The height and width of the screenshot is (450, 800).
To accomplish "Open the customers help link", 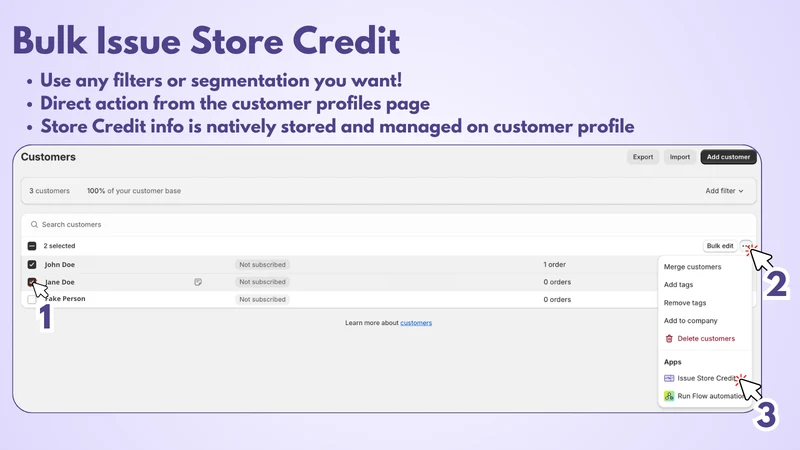I will click(x=416, y=323).
